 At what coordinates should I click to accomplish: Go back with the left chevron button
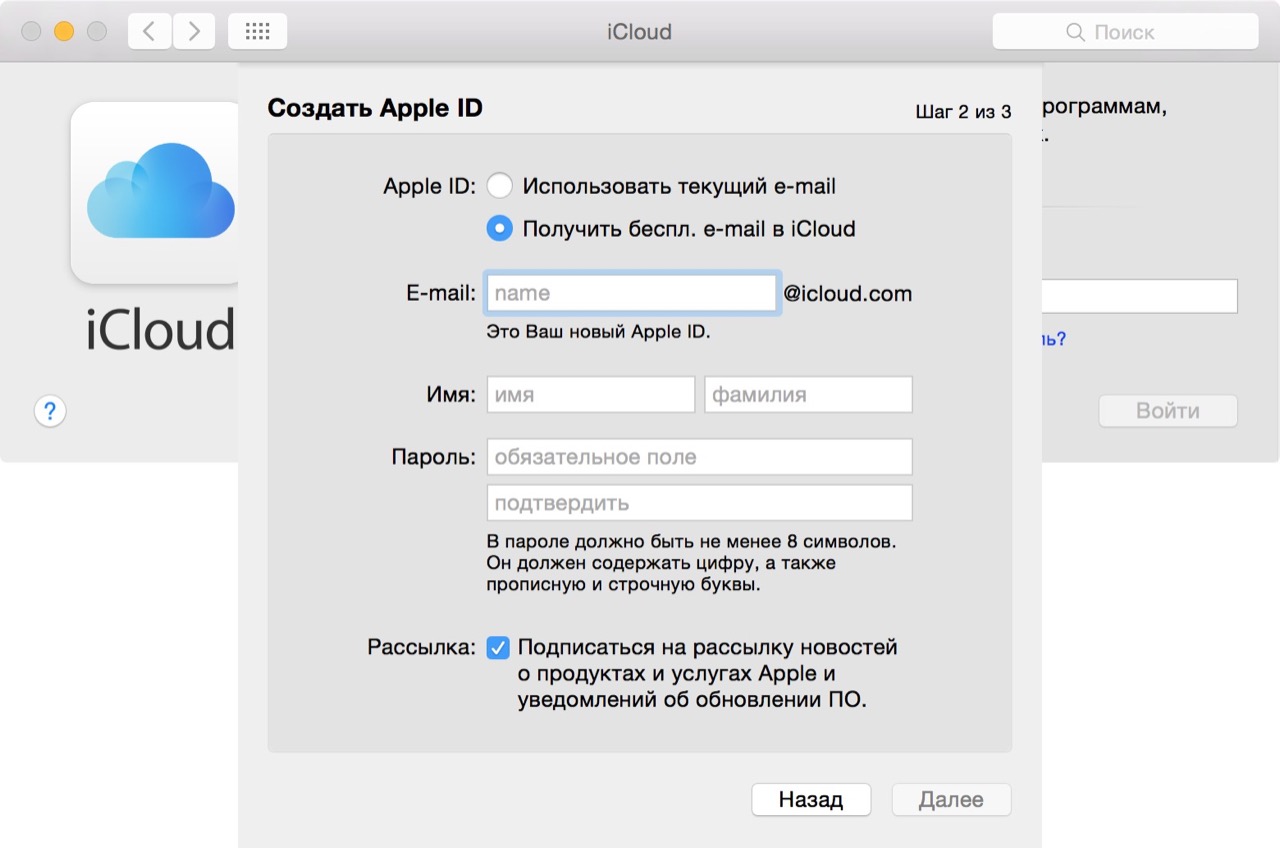coord(149,32)
